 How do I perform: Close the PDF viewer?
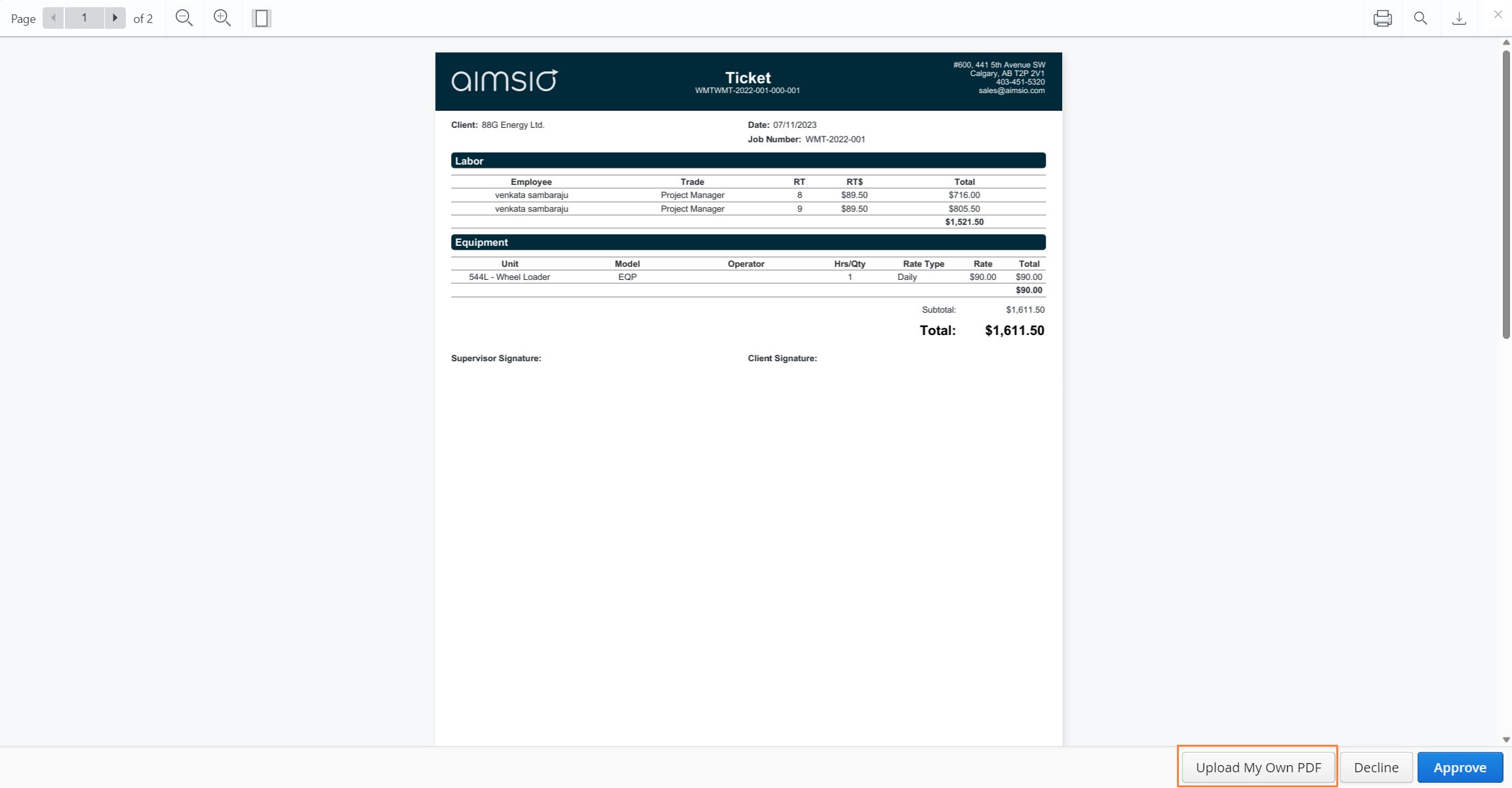coord(1498,14)
